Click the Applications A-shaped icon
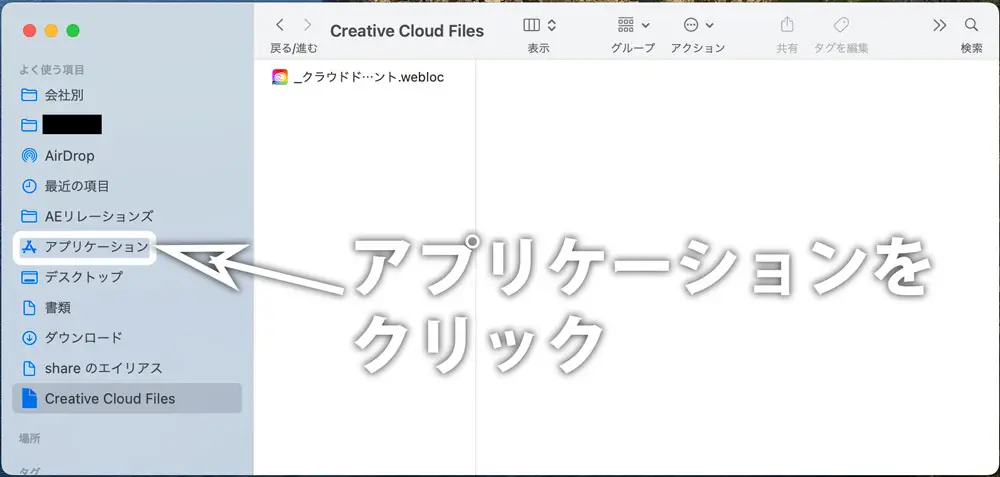The width and height of the screenshot is (1000, 477). pos(29,247)
